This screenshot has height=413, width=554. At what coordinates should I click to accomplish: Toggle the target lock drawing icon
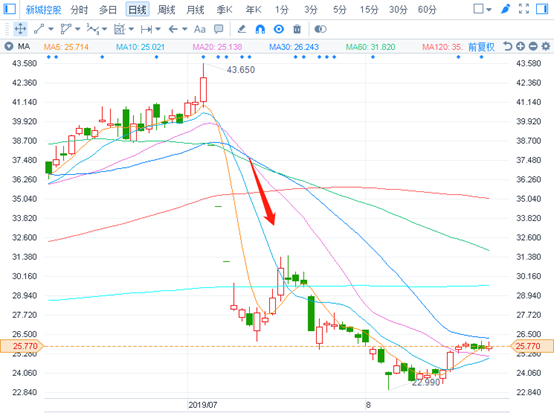point(279,29)
